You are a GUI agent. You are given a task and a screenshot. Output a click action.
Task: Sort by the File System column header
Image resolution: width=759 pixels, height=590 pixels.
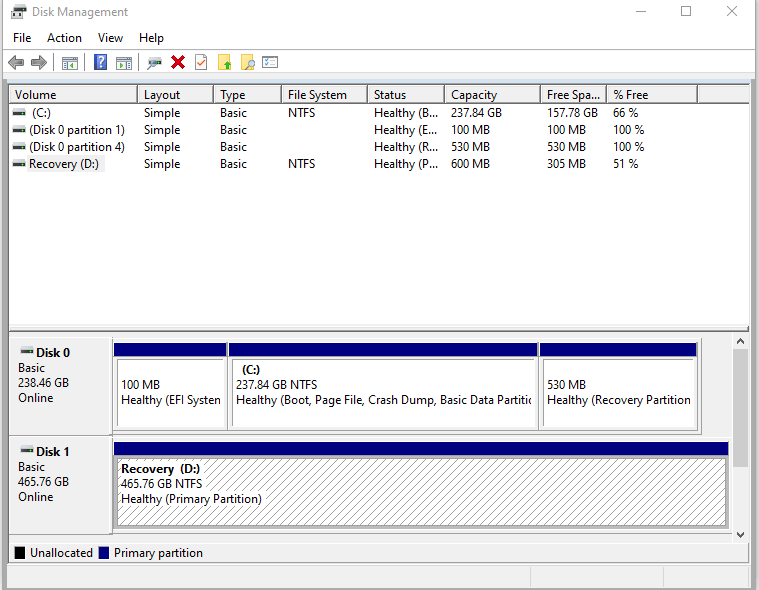pyautogui.click(x=324, y=94)
